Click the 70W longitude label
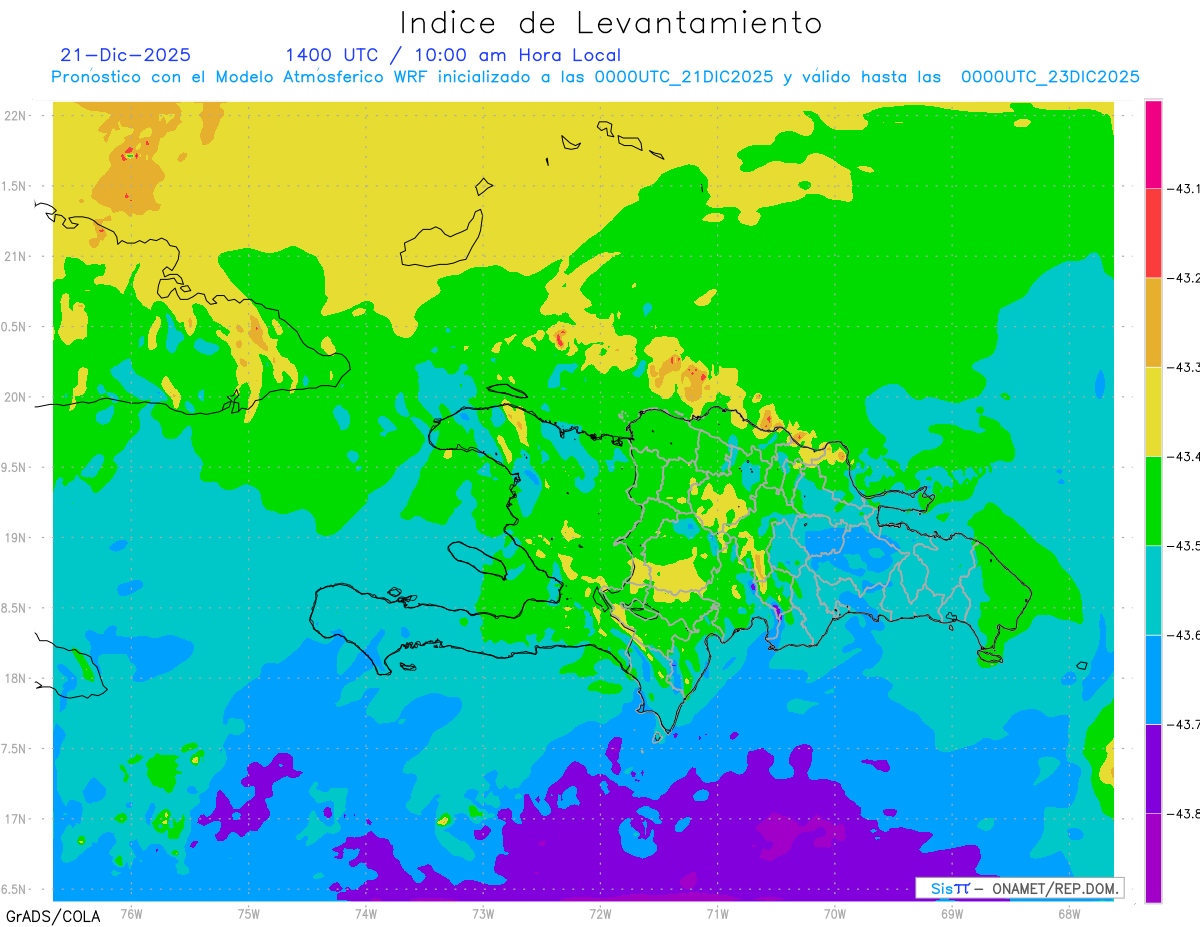 click(x=835, y=913)
